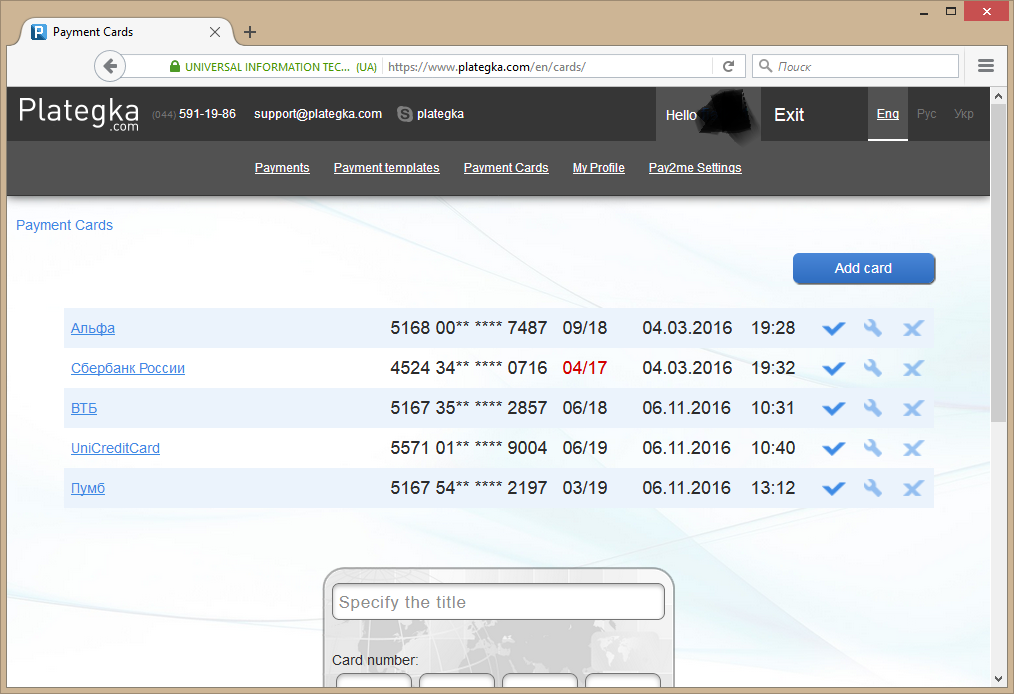Click the time 13:12 in Пумб row
The height and width of the screenshot is (694, 1014).
(773, 488)
